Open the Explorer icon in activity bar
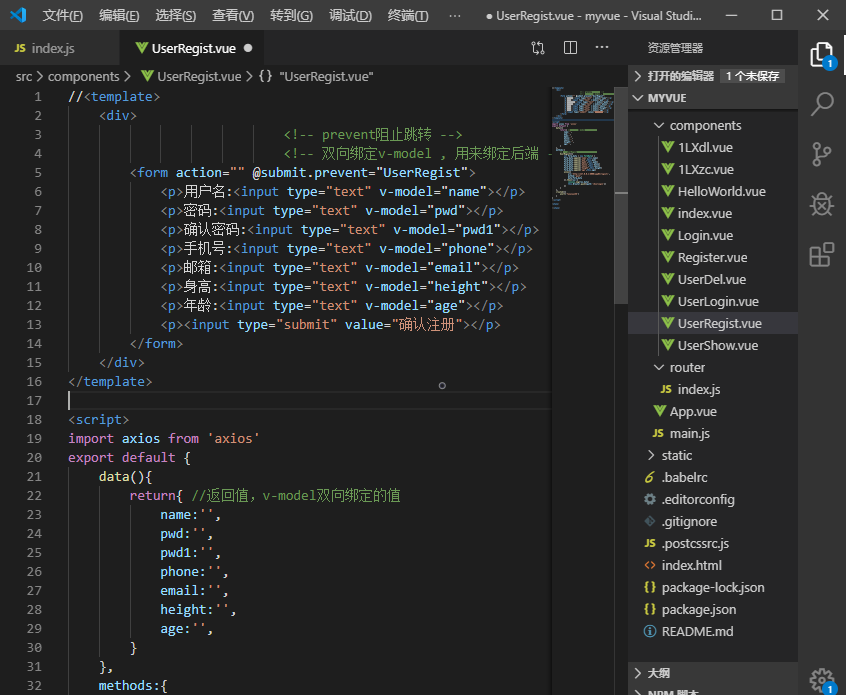 (x=821, y=54)
